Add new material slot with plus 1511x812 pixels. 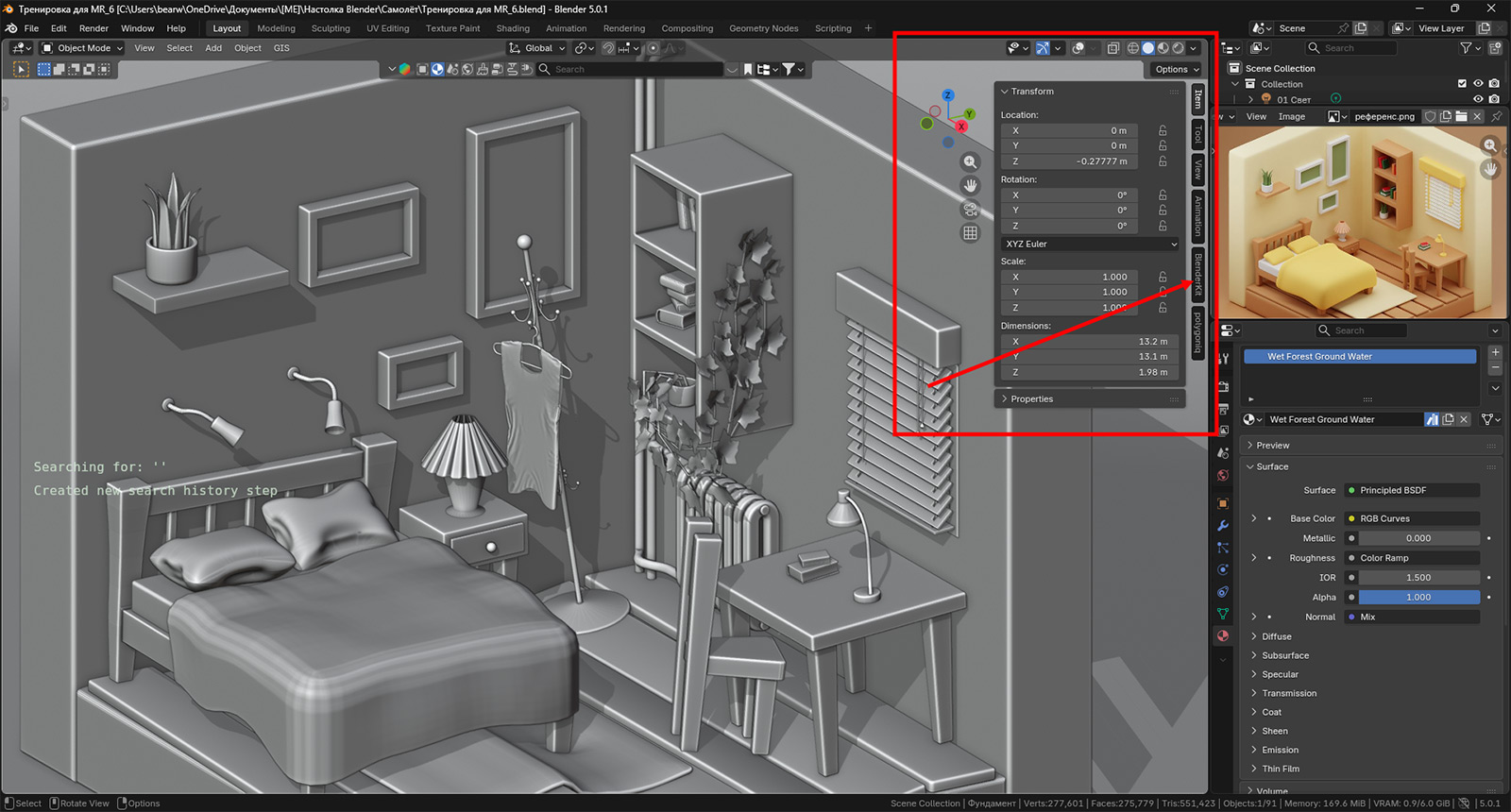click(1495, 352)
